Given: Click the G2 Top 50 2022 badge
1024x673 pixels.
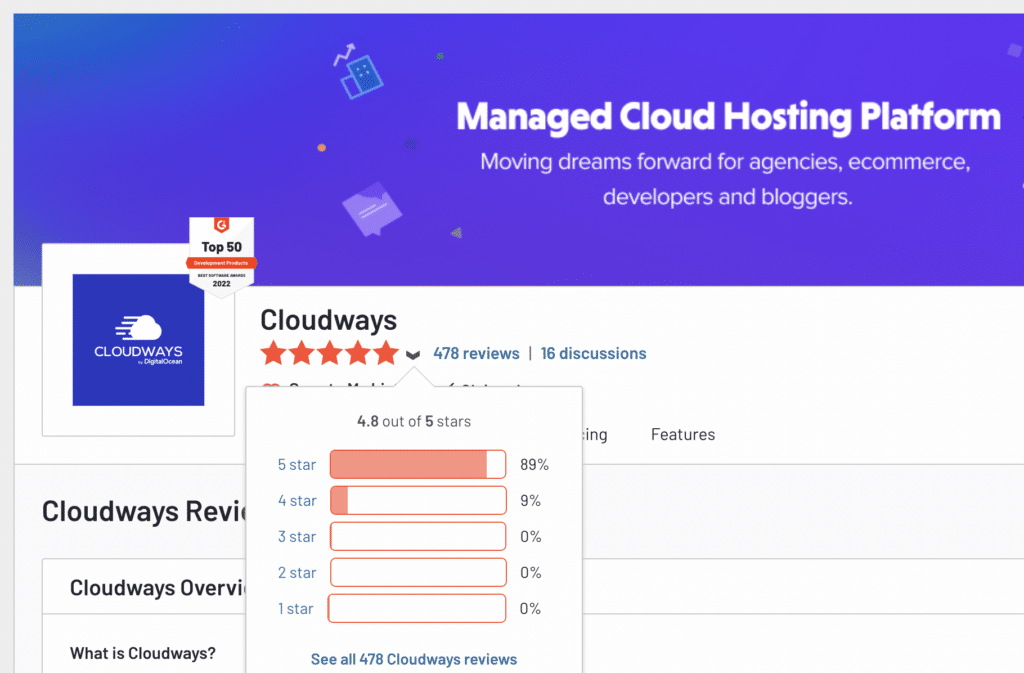Looking at the screenshot, I should (221, 257).
